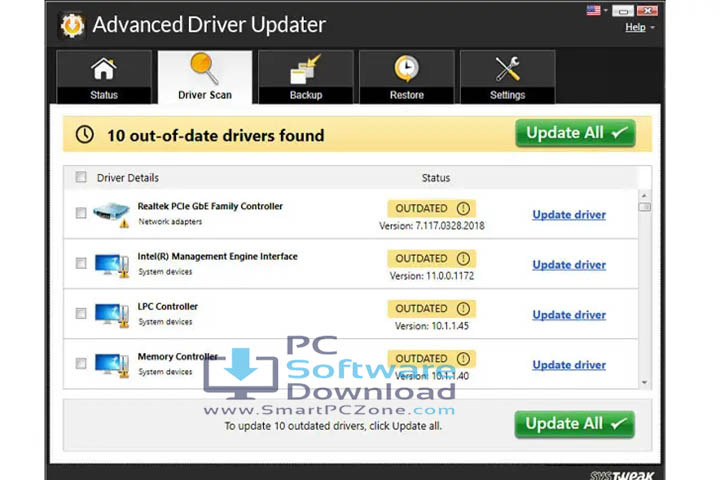Click info icon on Memory Controller OUTDATED badge
The width and height of the screenshot is (720, 480).
[x=463, y=359]
